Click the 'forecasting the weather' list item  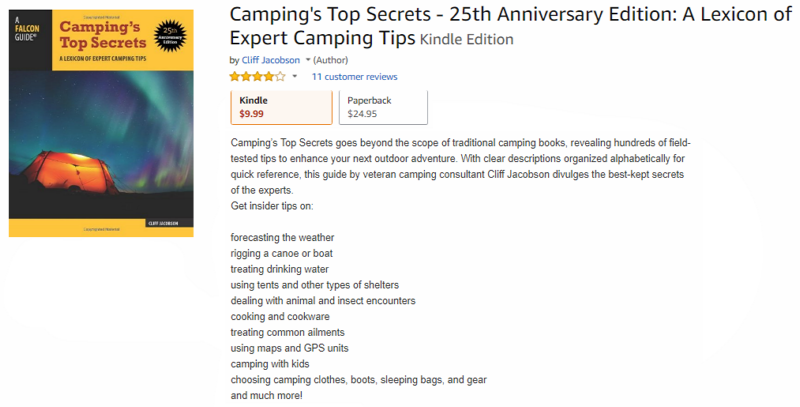282,237
